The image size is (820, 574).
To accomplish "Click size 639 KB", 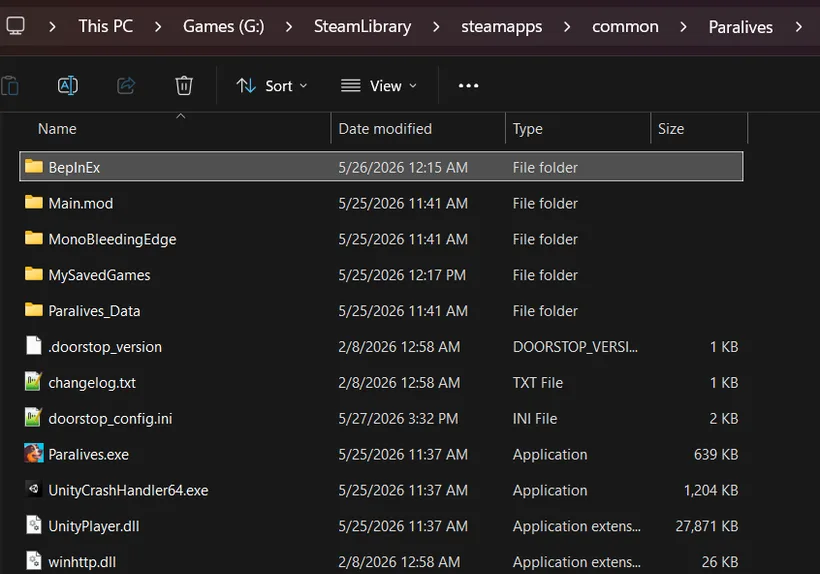I will (716, 454).
